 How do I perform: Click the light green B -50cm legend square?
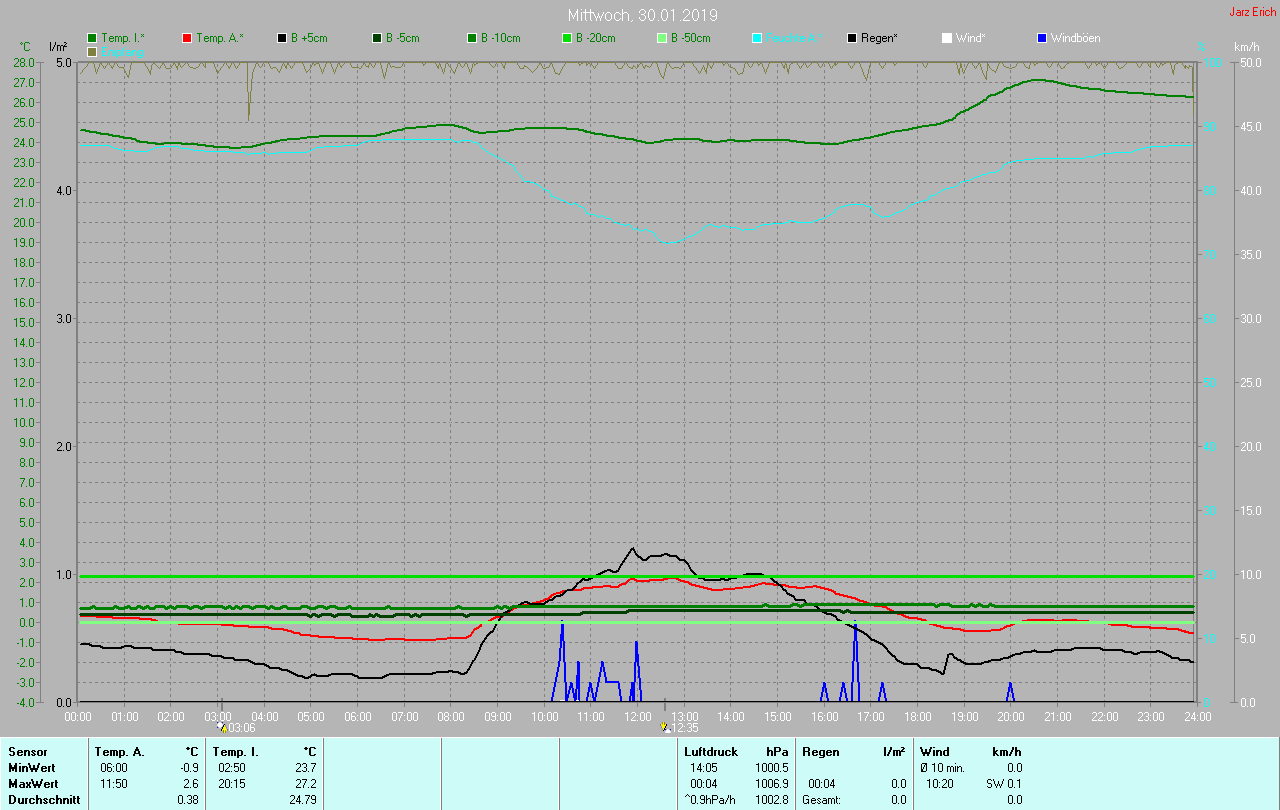(x=661, y=38)
